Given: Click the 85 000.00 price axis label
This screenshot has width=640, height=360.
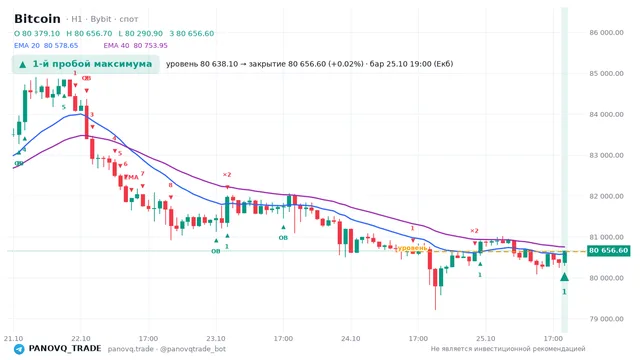Looking at the screenshot, I should [x=607, y=73].
